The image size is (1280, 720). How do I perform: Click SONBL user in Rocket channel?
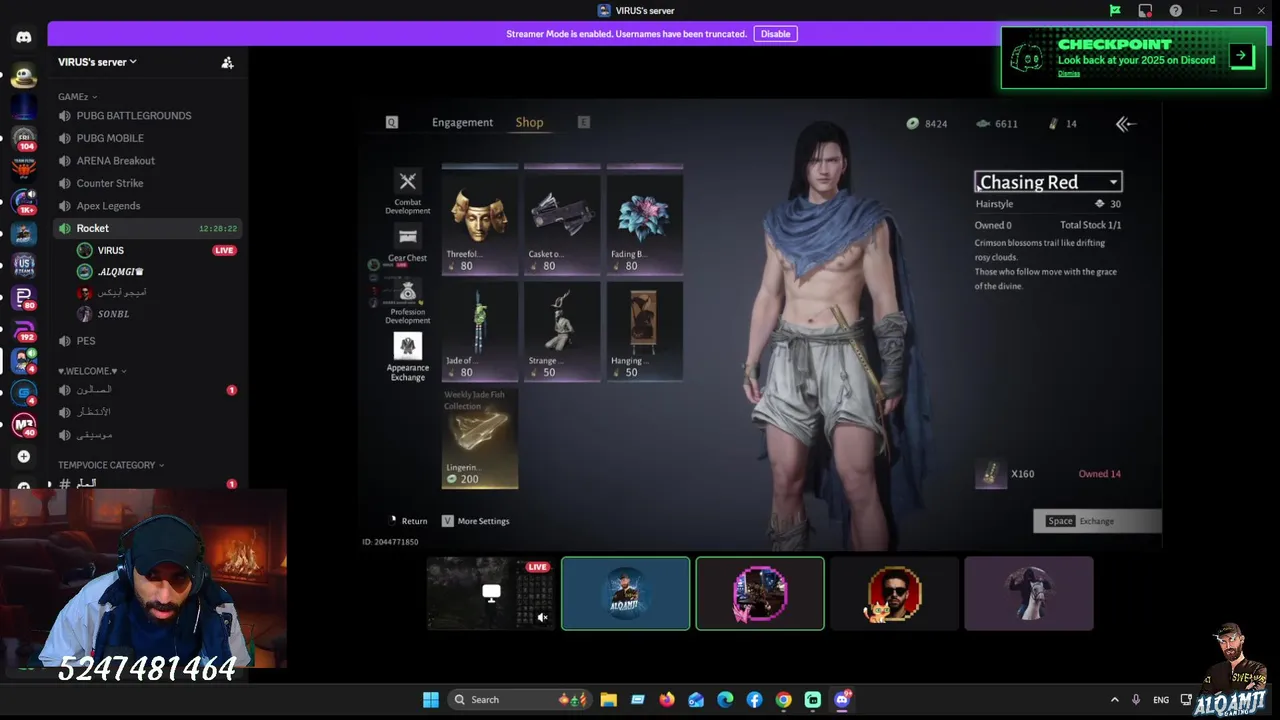[x=112, y=314]
